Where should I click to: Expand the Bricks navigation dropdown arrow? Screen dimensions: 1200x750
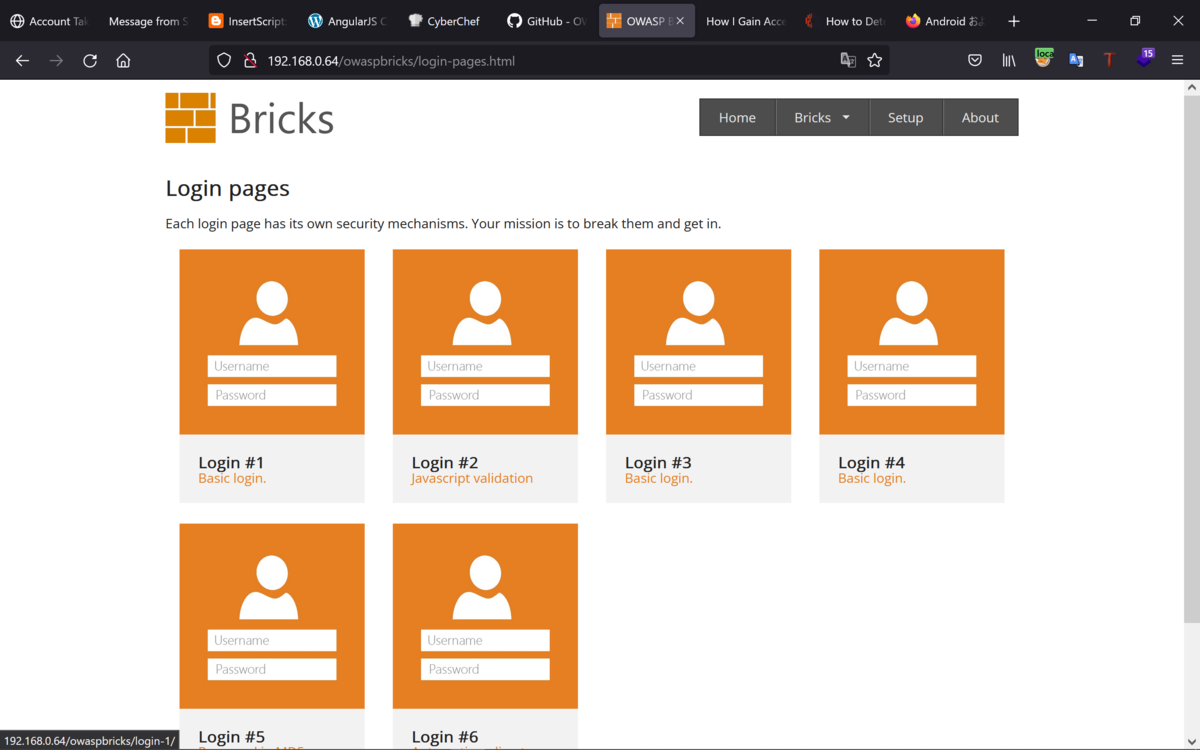[x=846, y=118]
